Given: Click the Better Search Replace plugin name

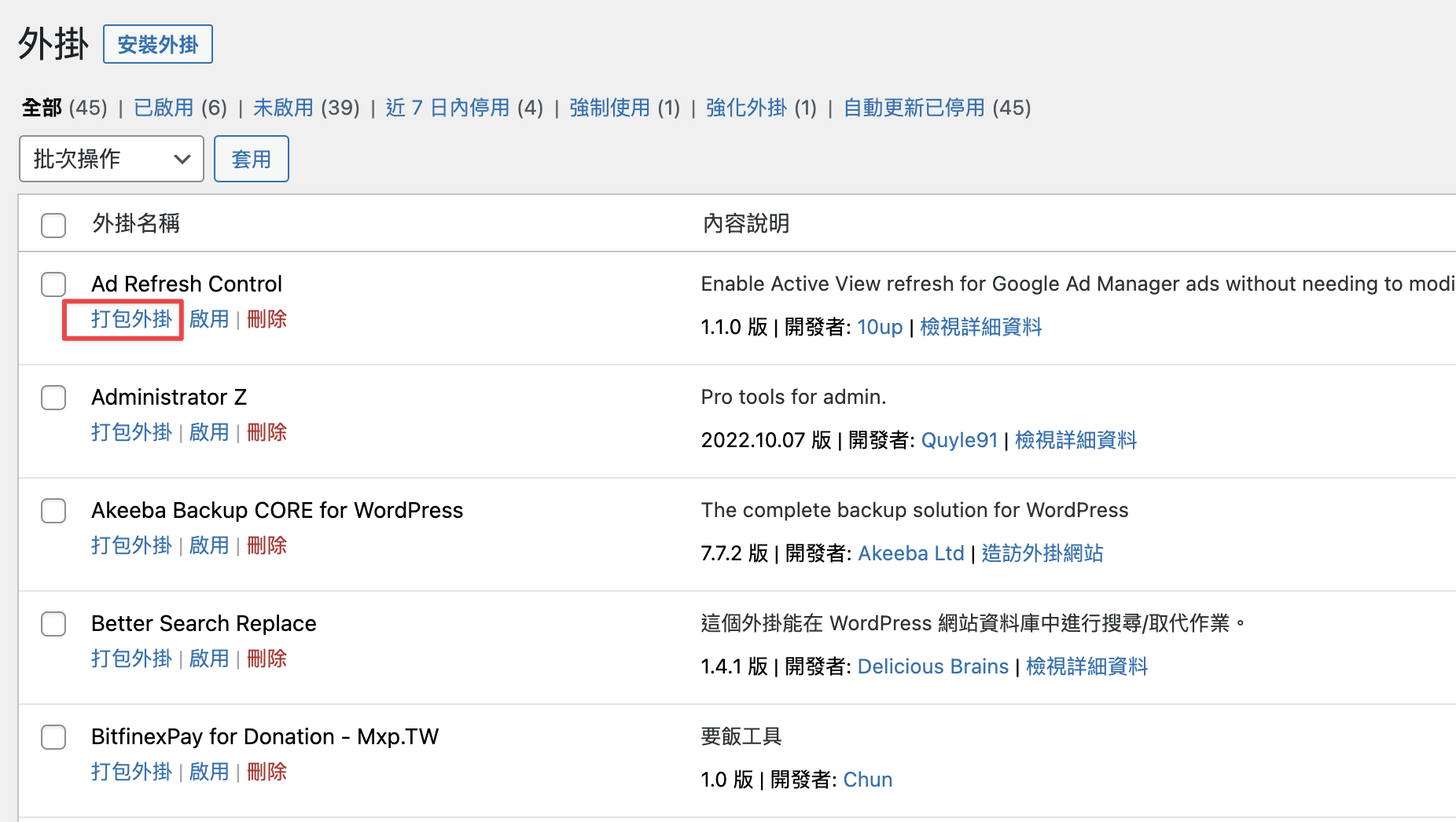Looking at the screenshot, I should click(204, 623).
